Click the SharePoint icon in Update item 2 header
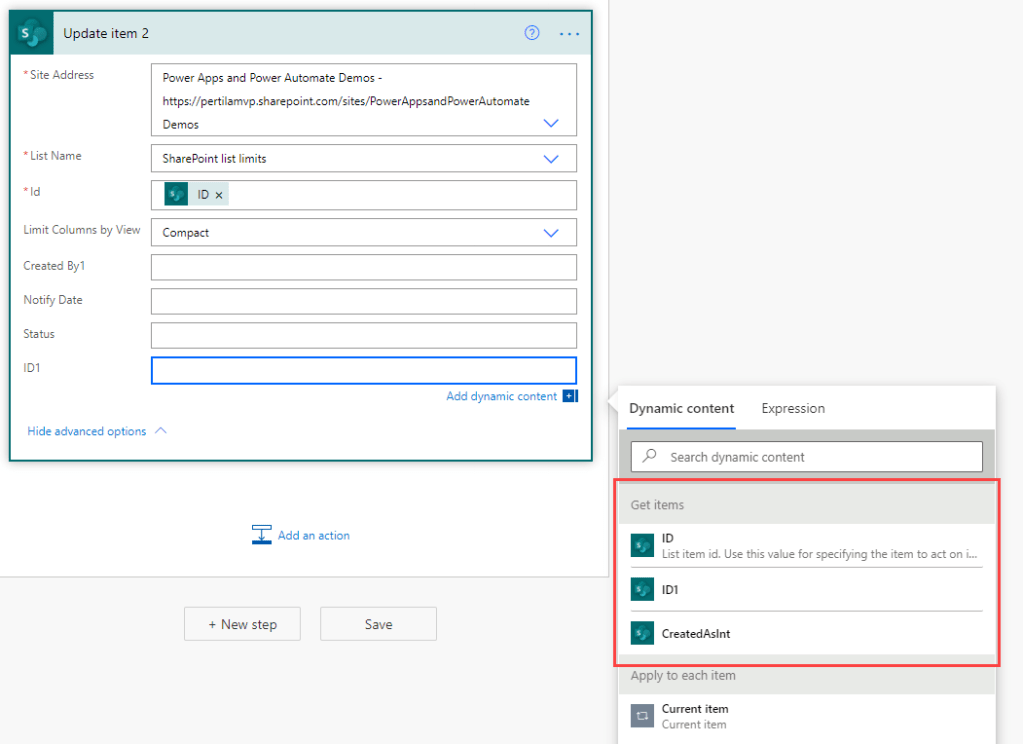This screenshot has width=1023, height=744. pyautogui.click(x=32, y=33)
